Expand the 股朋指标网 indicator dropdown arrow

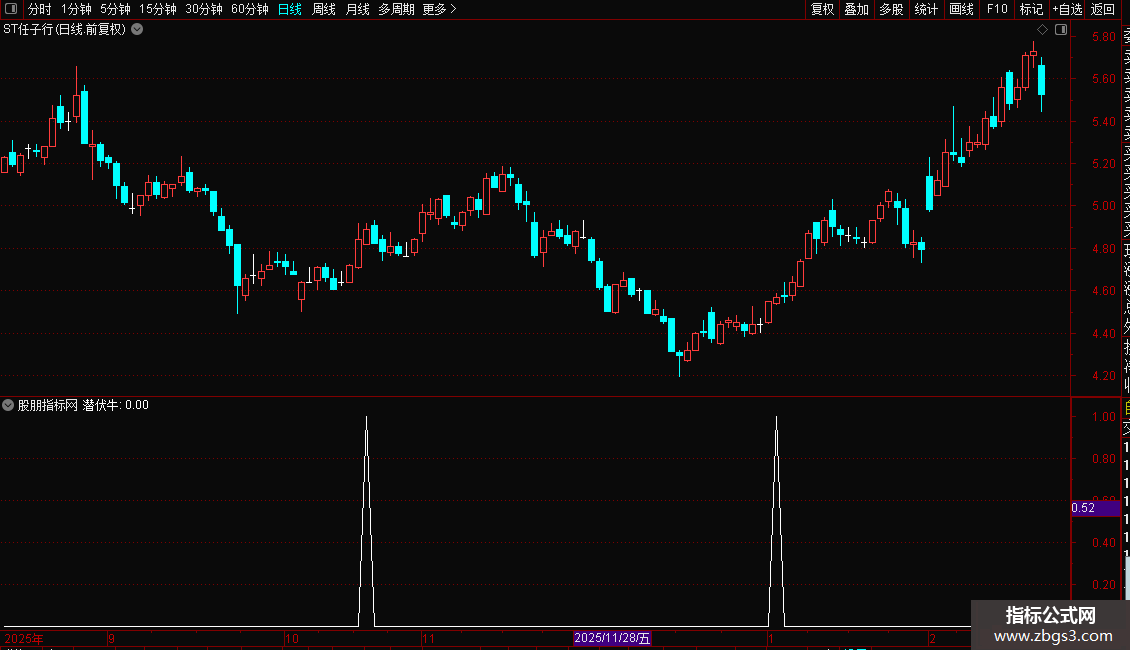pos(8,405)
